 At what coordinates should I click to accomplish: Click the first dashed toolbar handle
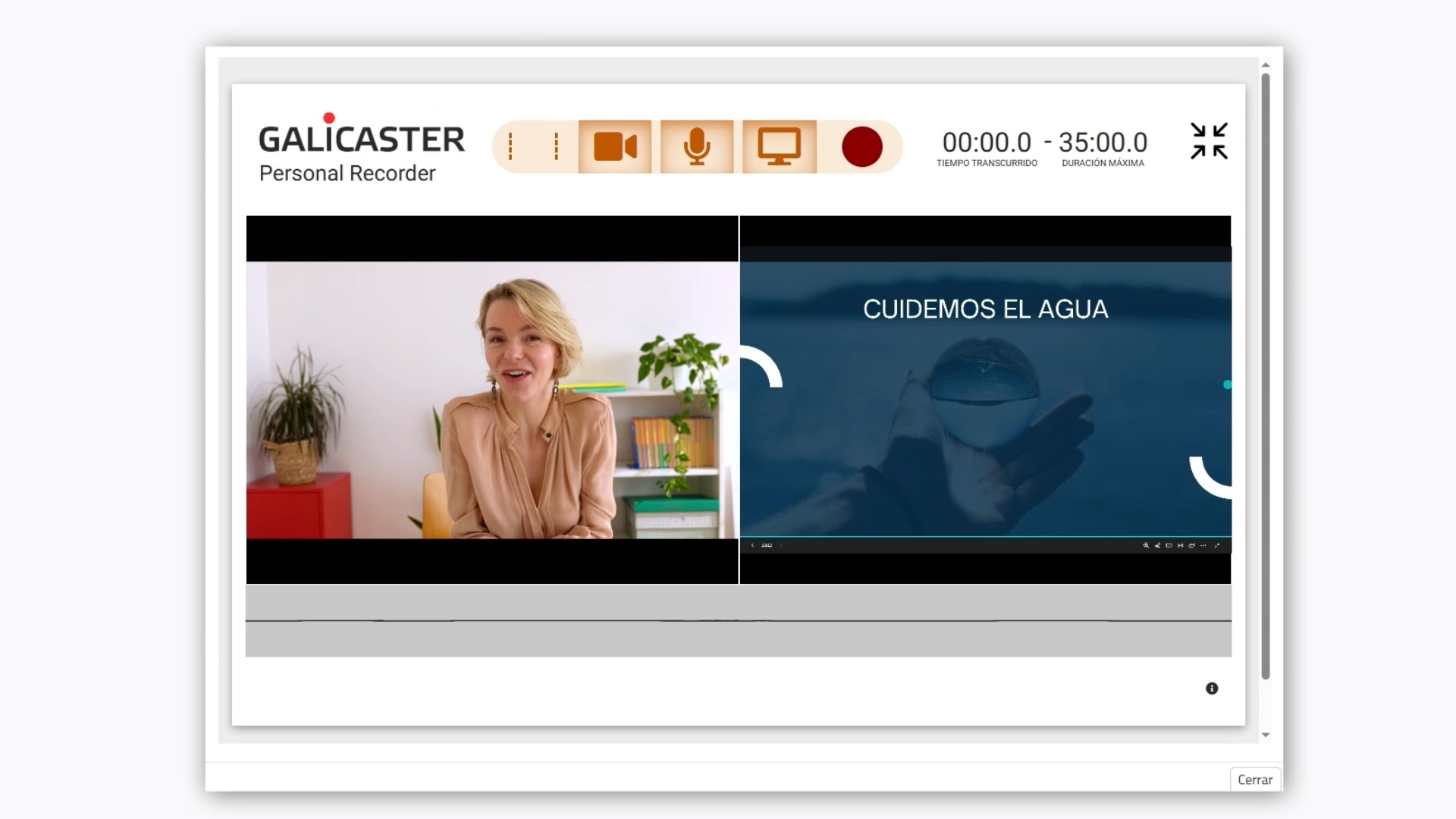click(510, 146)
